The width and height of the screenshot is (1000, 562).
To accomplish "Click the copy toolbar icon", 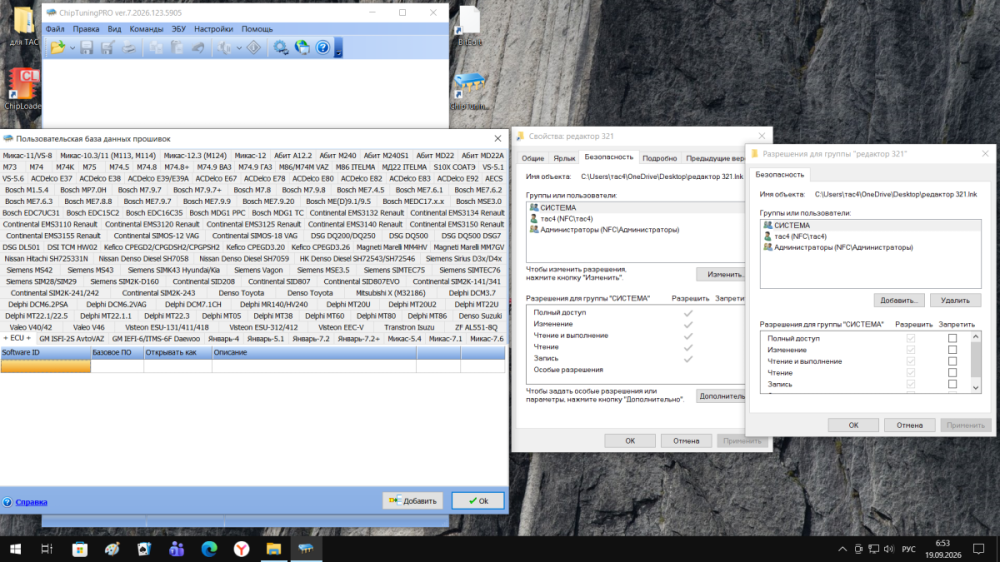I will tap(156, 48).
